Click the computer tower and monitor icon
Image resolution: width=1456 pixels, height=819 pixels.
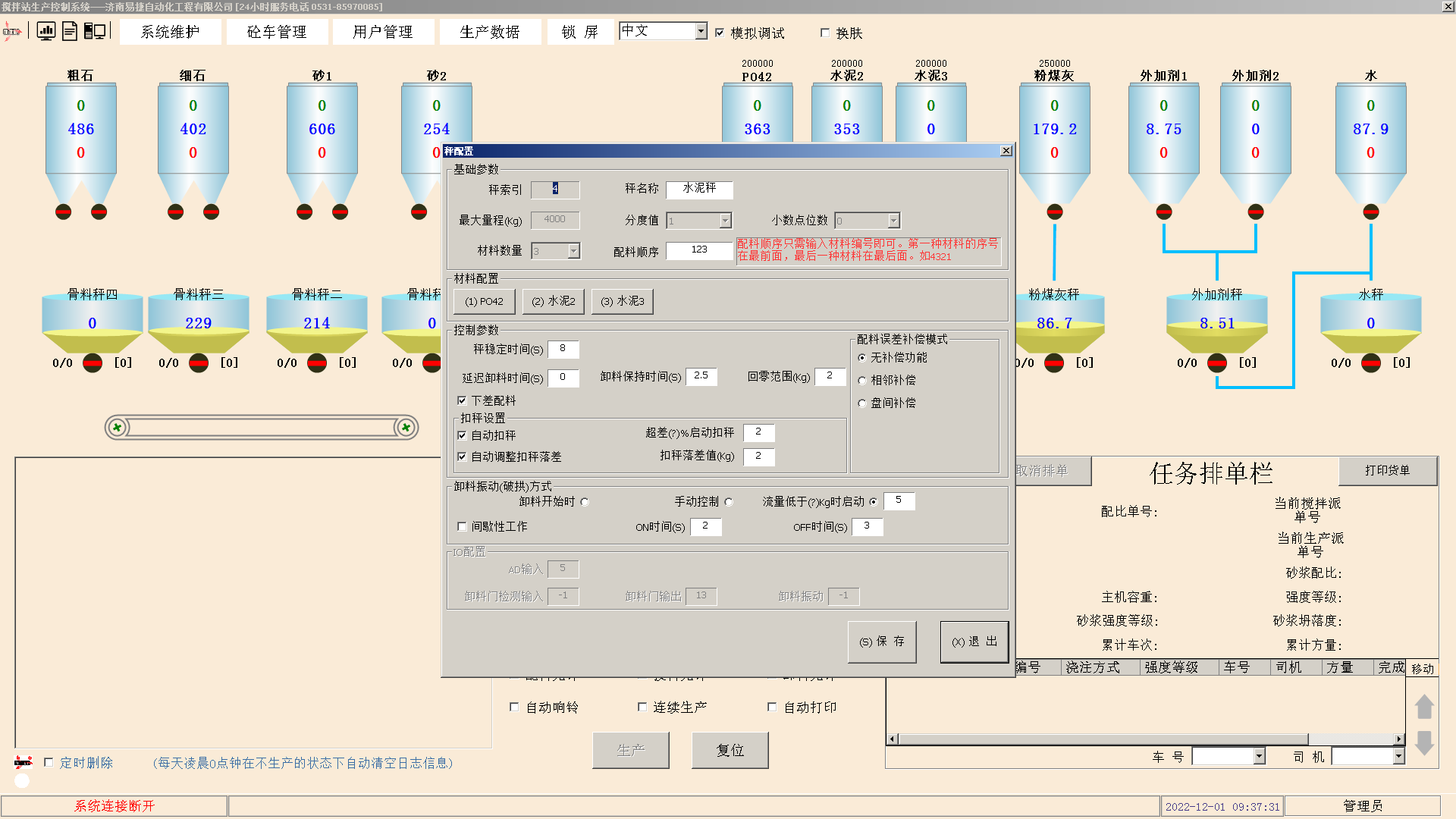95,31
